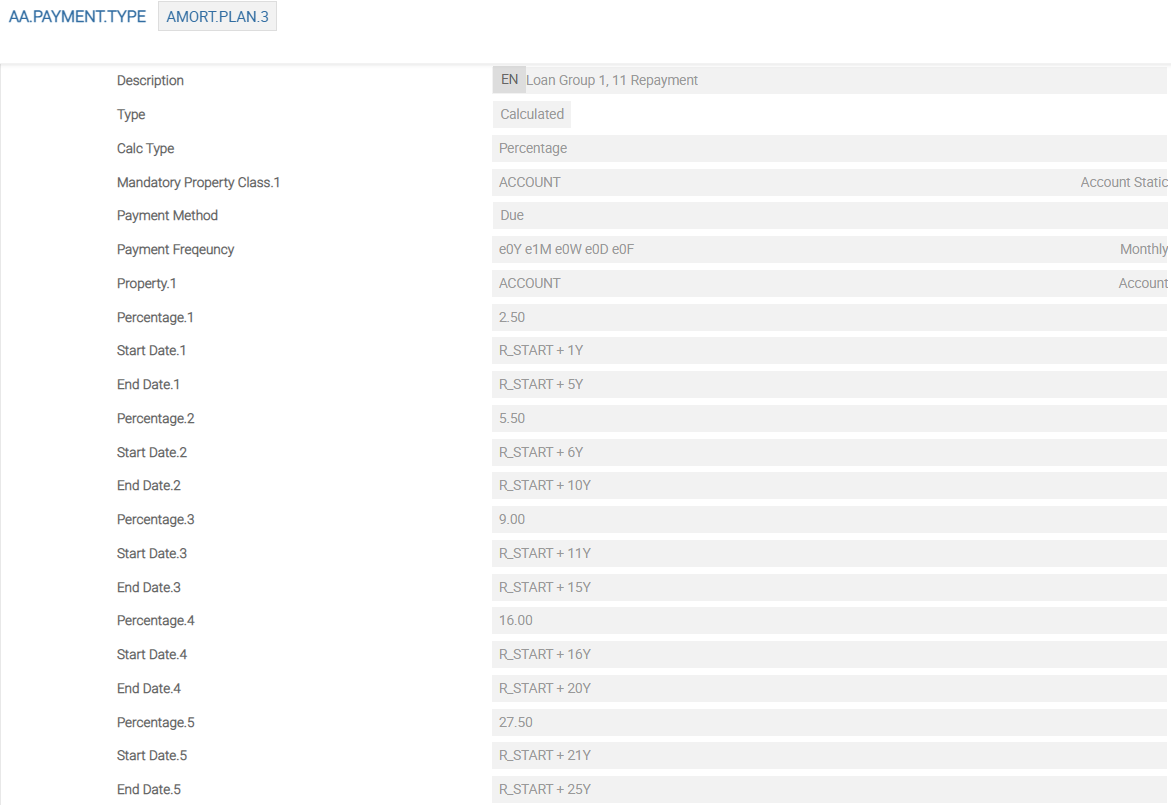Select the Type field showing Calculated

pyautogui.click(x=532, y=114)
